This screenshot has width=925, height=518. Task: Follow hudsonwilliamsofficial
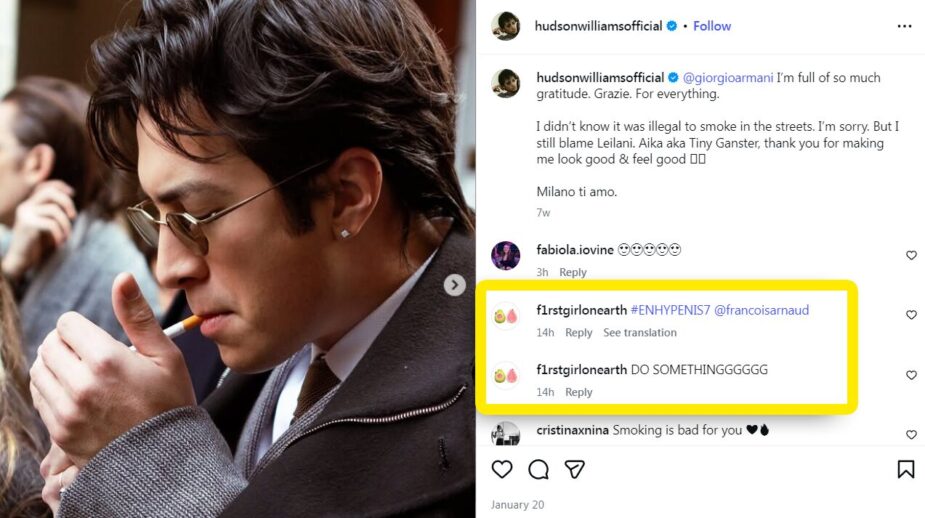712,26
